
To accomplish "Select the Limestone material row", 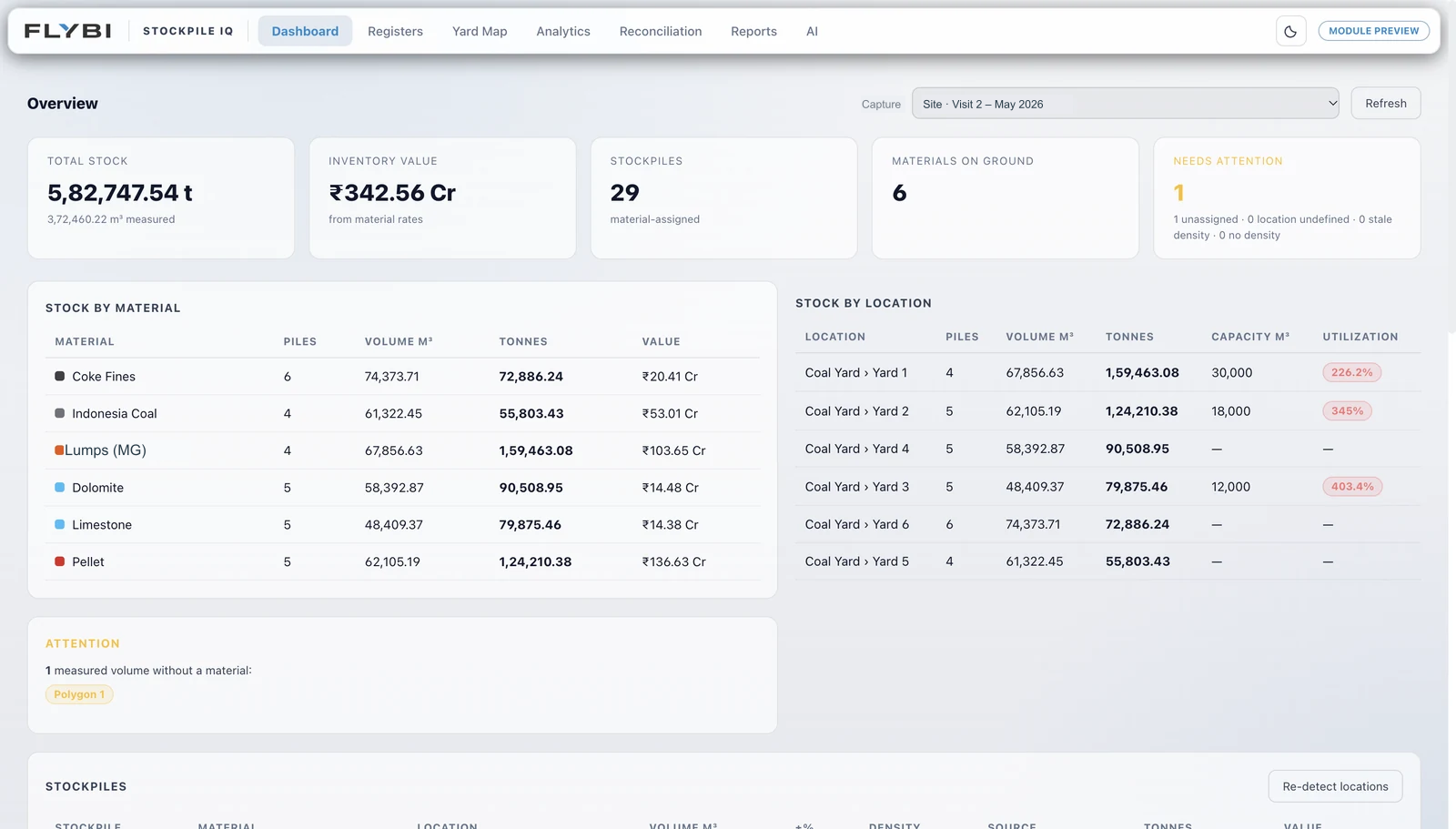I will [x=402, y=525].
